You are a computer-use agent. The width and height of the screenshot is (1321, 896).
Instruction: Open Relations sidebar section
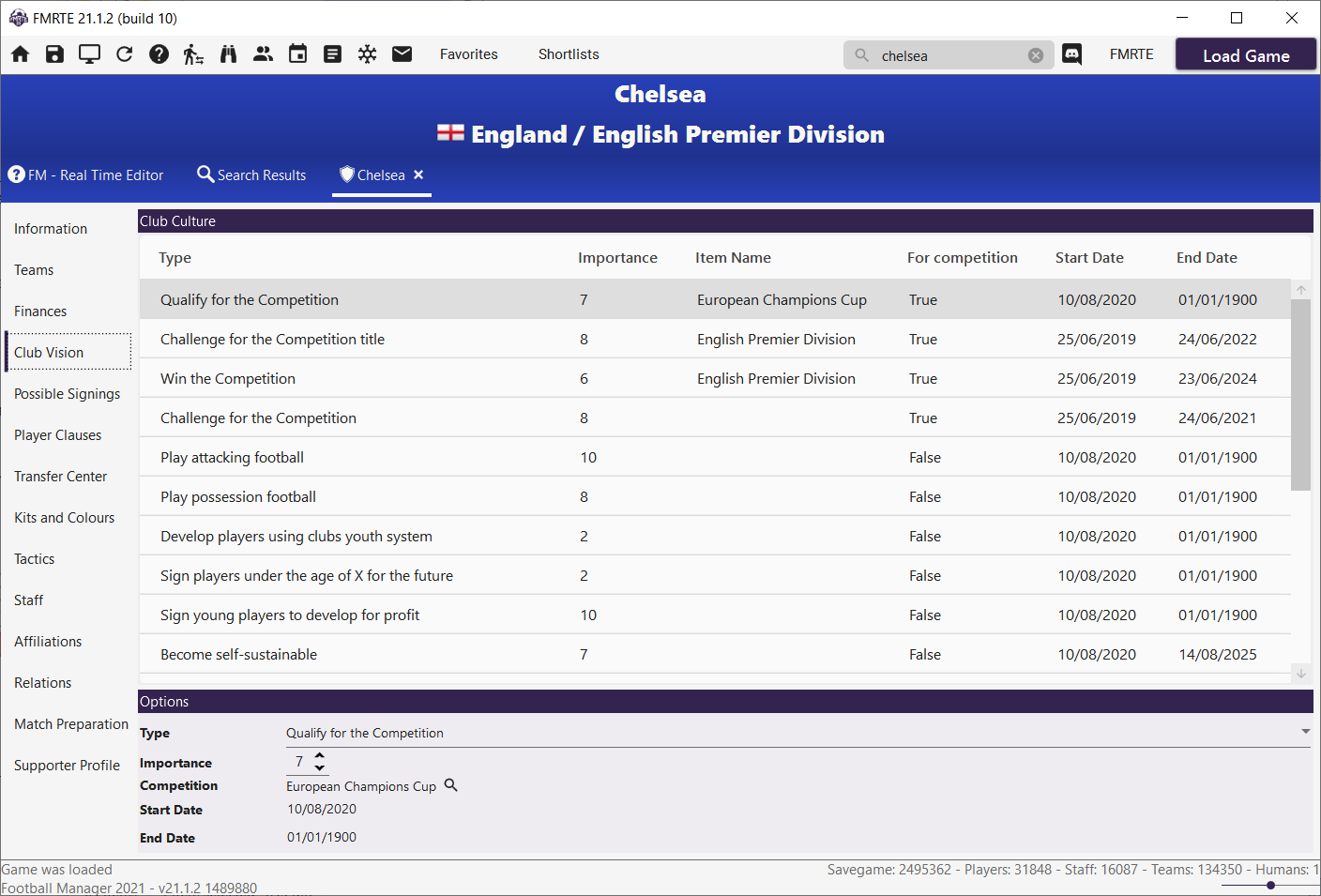pos(43,683)
